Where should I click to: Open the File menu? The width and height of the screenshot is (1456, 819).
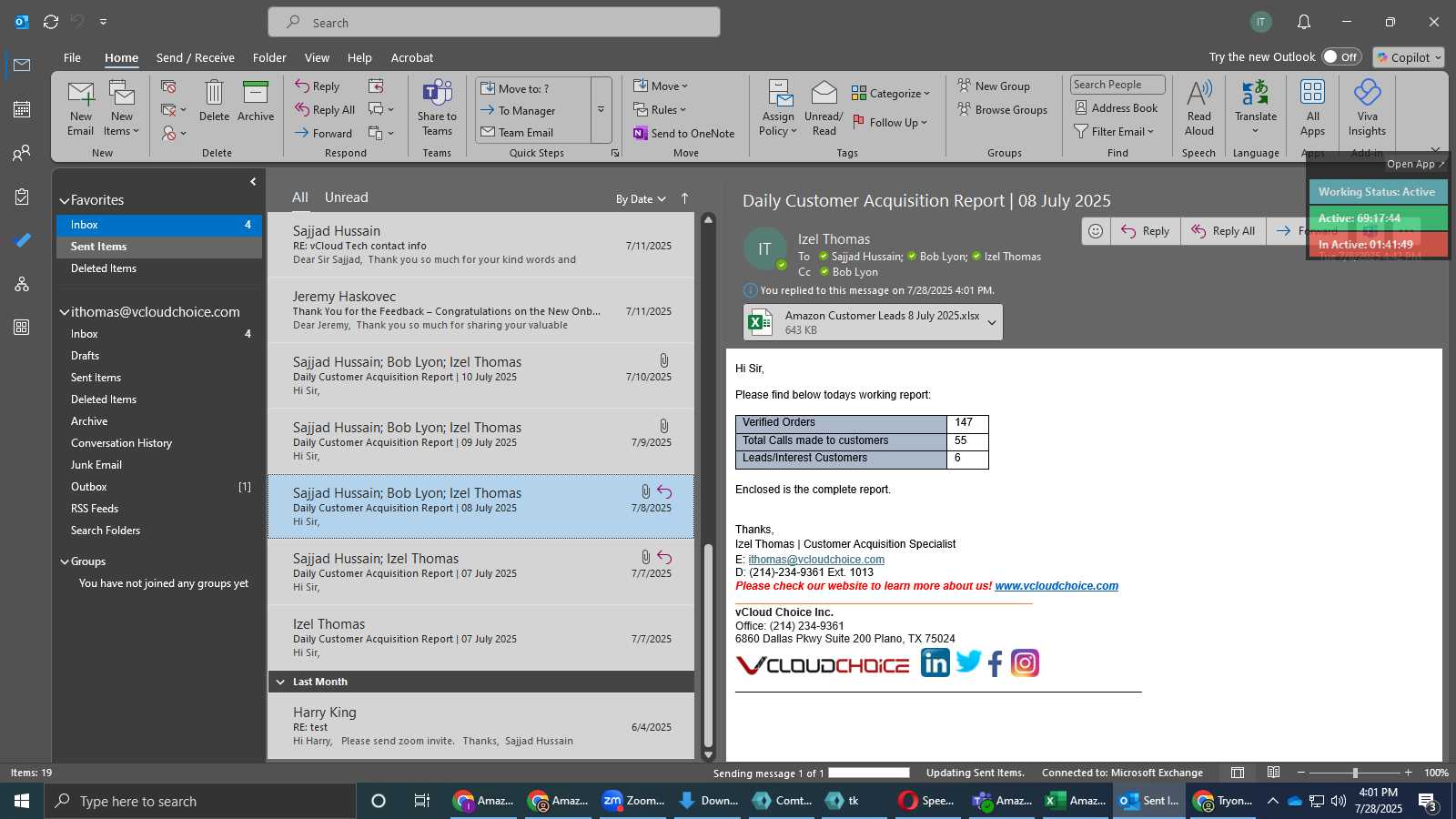pos(72,57)
